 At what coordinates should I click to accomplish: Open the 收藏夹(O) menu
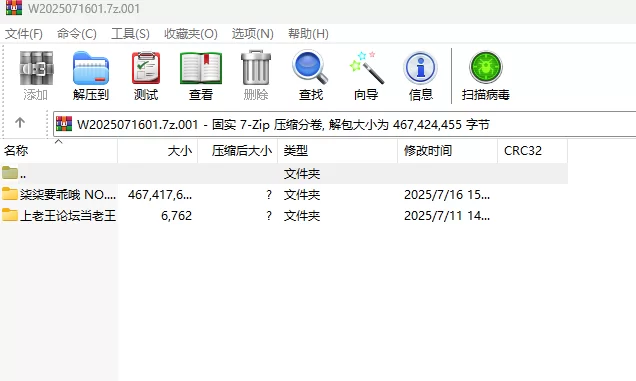coord(191,34)
